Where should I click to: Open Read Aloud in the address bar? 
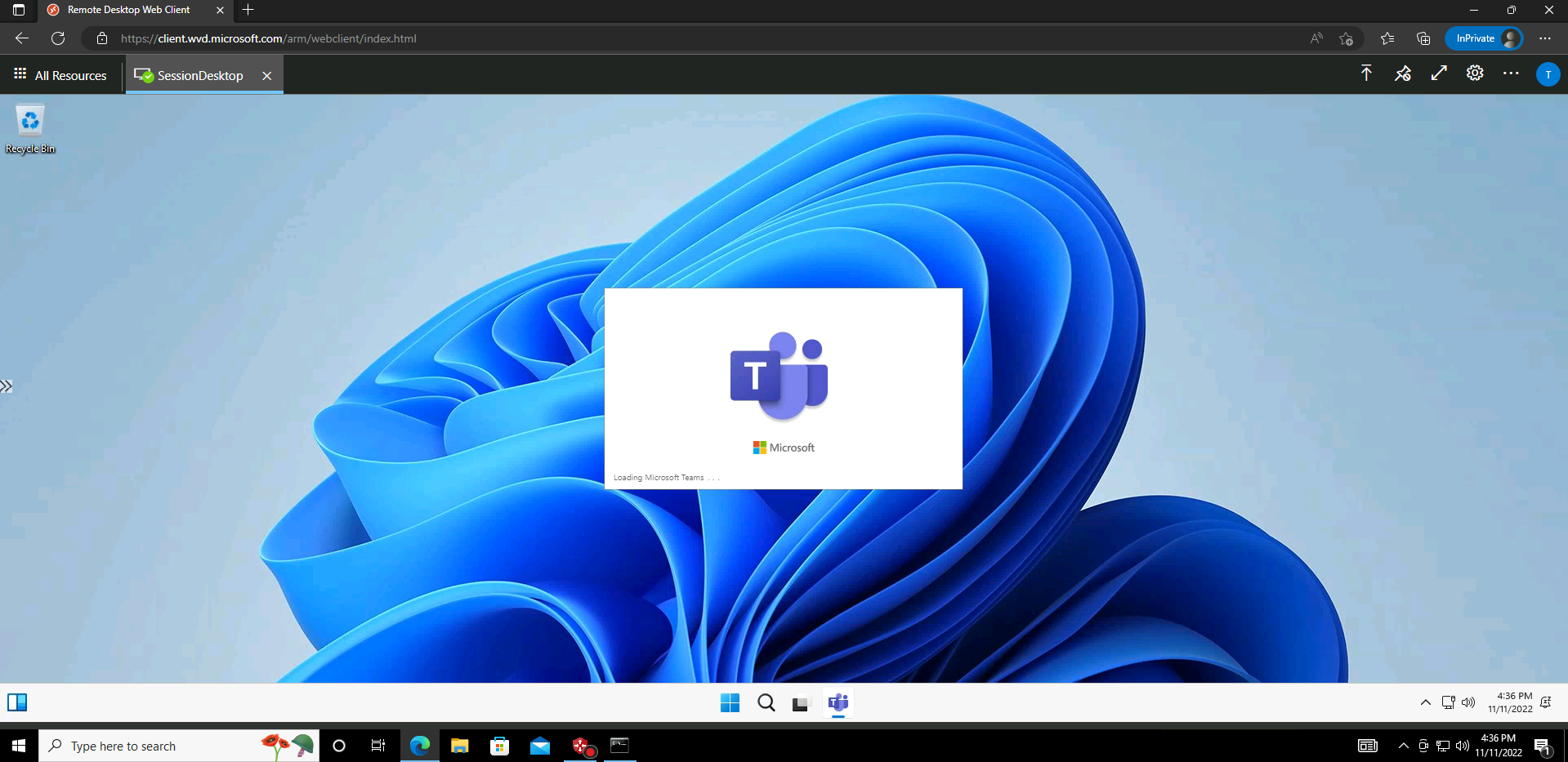(x=1316, y=38)
